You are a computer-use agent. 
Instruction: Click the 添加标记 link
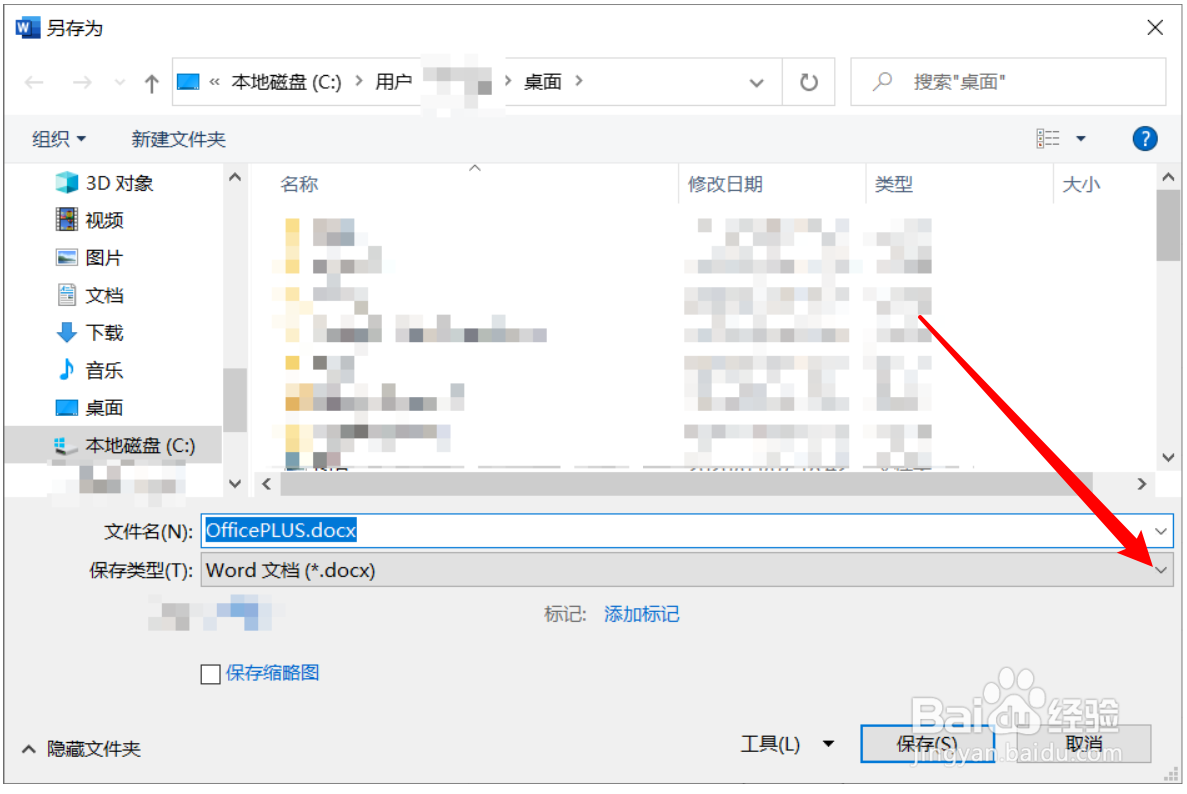coord(641,613)
